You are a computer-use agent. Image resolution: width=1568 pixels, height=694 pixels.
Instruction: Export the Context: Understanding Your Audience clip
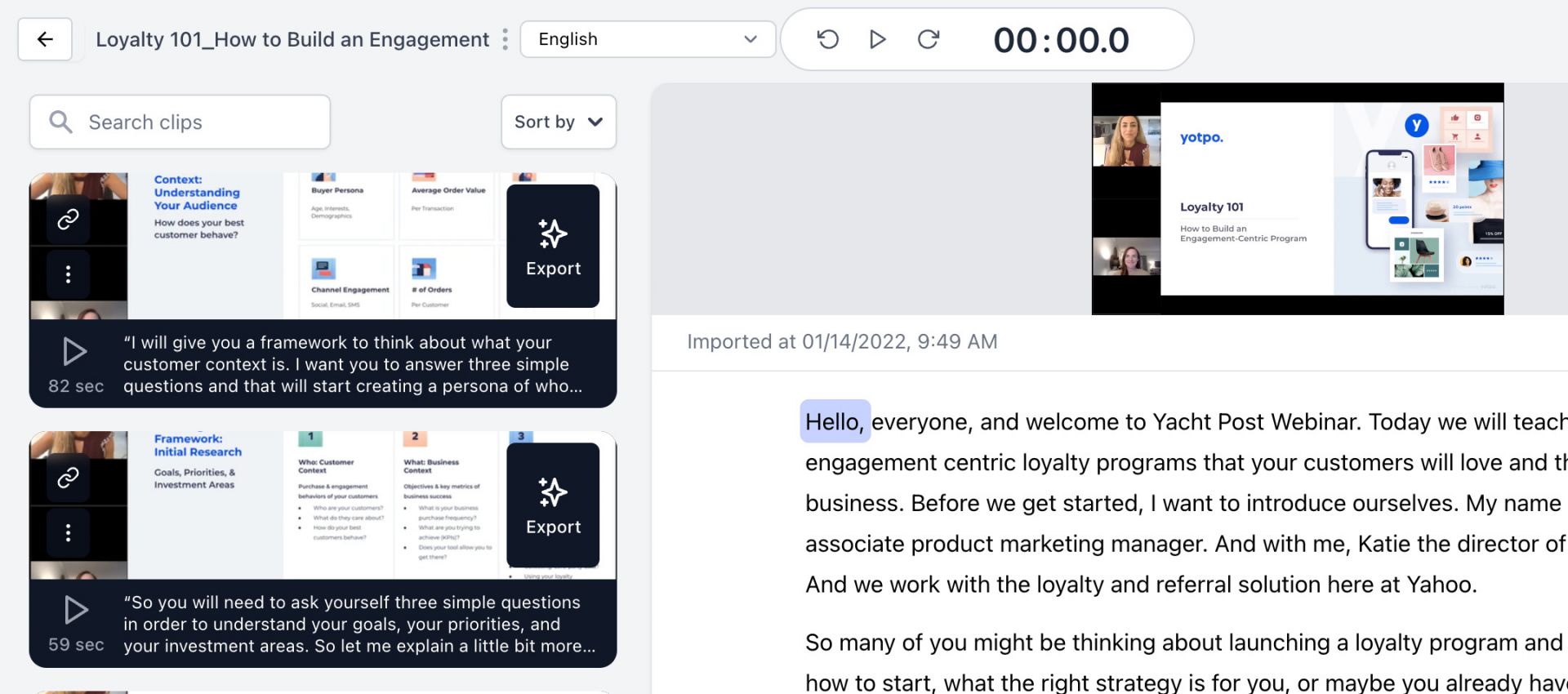point(553,246)
